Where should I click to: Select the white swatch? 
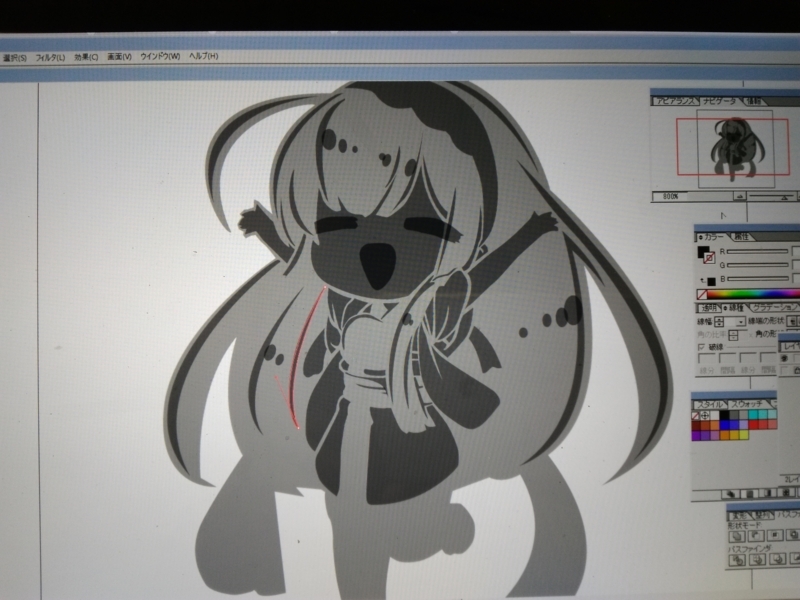(x=714, y=416)
